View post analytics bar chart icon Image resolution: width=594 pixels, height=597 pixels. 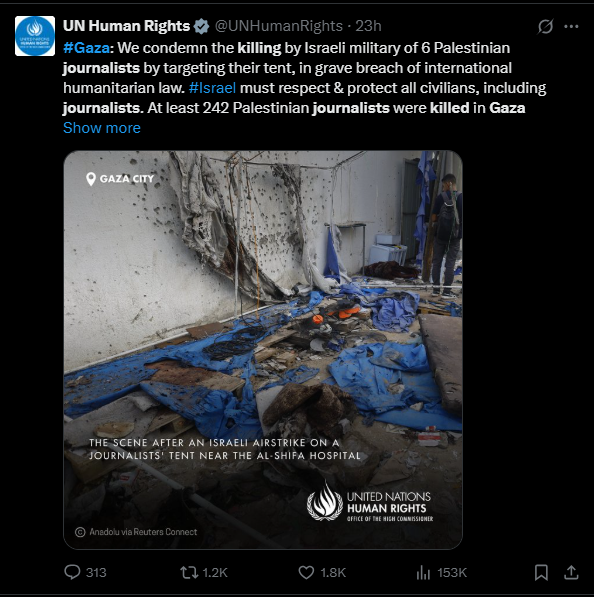[423, 572]
